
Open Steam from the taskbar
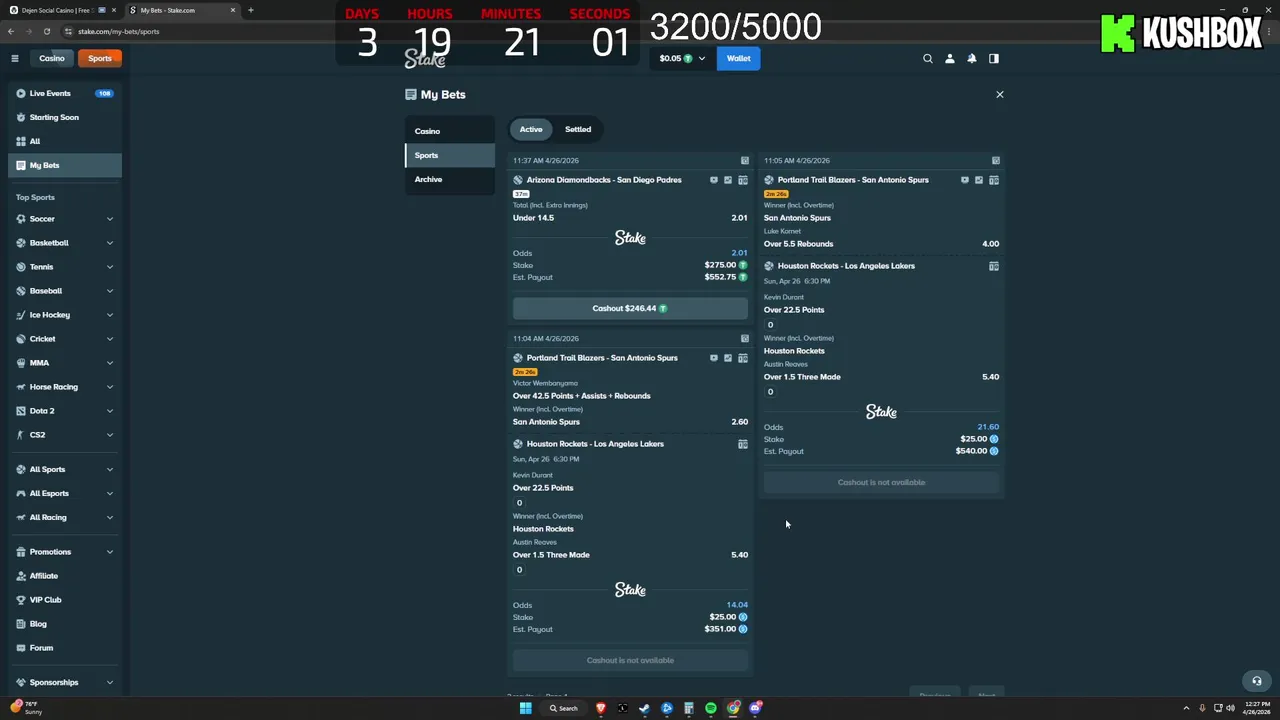[645, 708]
